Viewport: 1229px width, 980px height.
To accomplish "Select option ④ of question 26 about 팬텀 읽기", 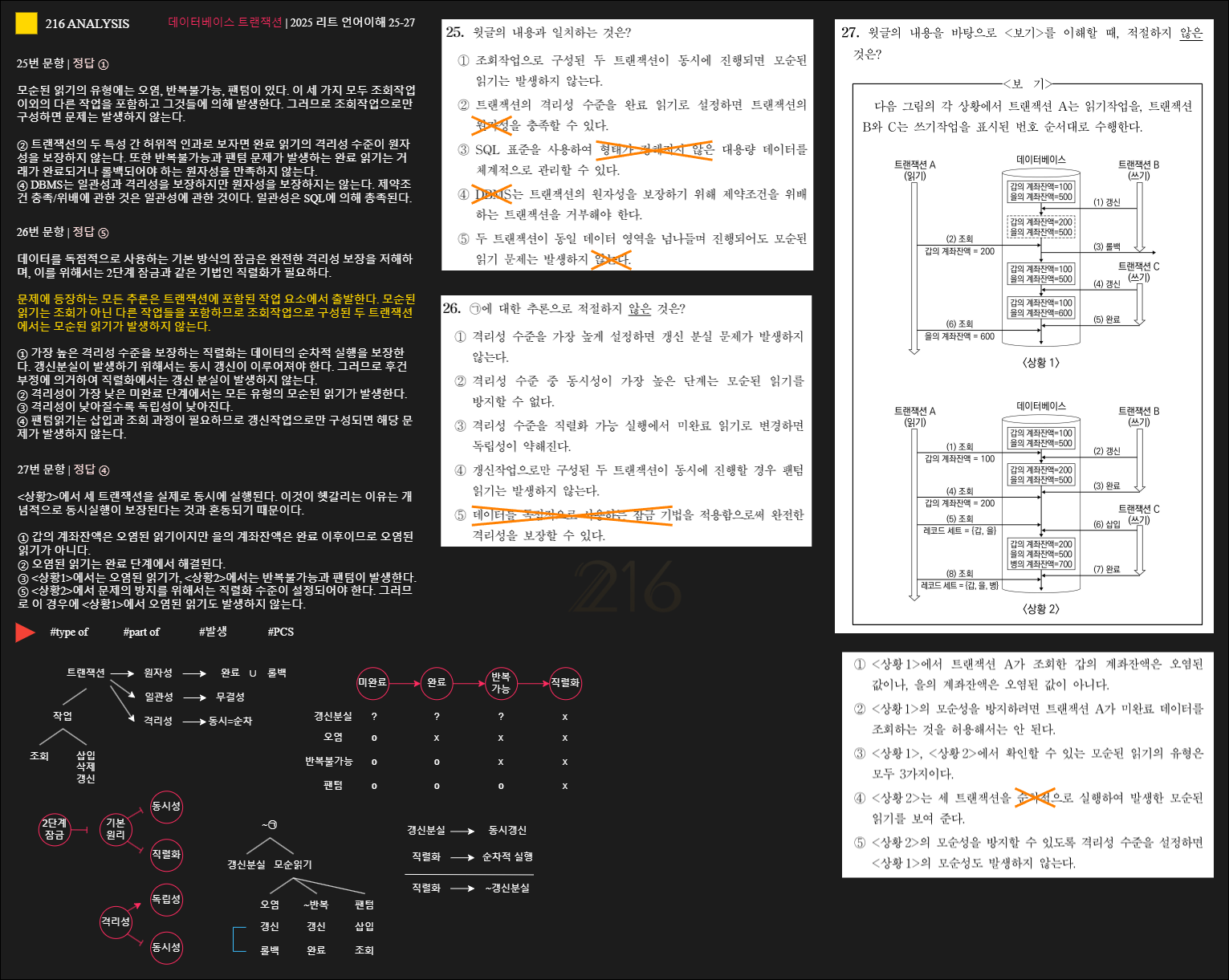I will coord(629,480).
